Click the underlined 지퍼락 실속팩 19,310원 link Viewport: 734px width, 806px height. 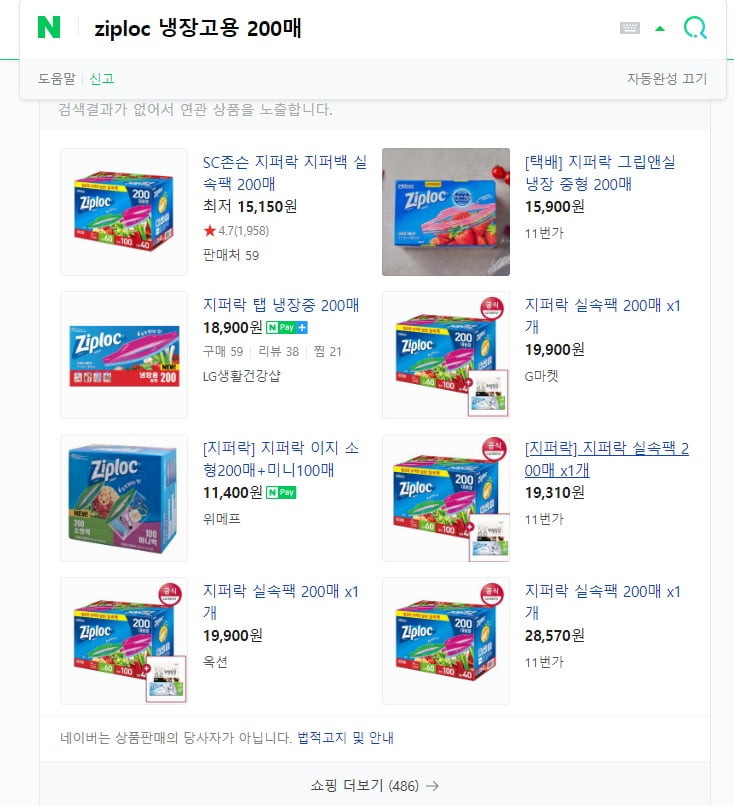[607, 459]
